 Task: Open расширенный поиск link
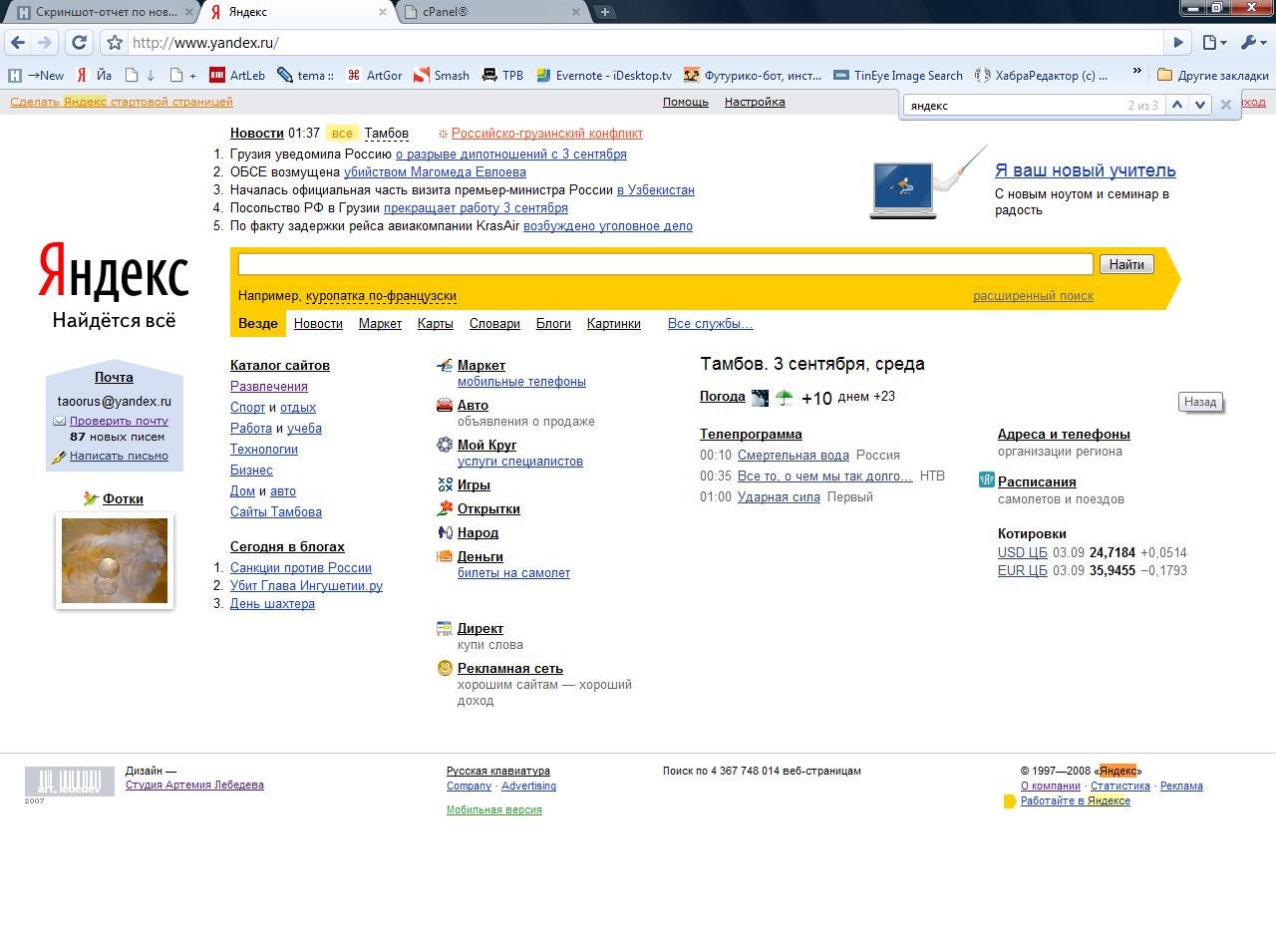(1033, 296)
